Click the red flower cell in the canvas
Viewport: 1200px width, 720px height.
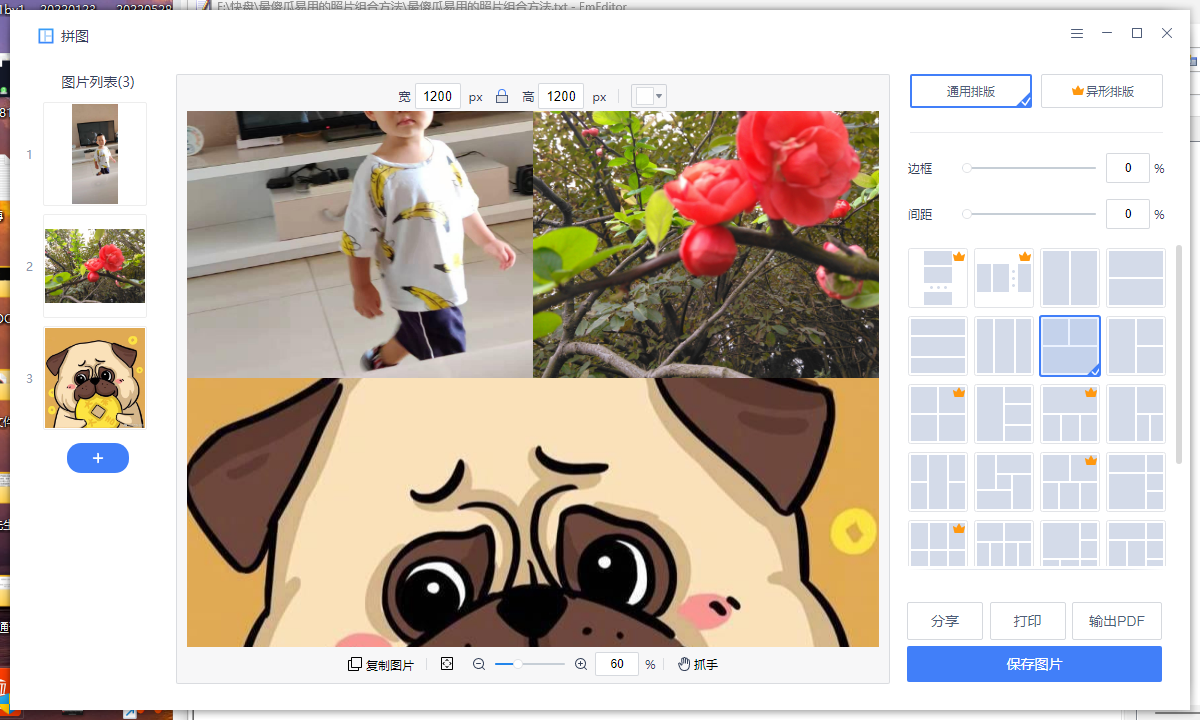tap(706, 244)
